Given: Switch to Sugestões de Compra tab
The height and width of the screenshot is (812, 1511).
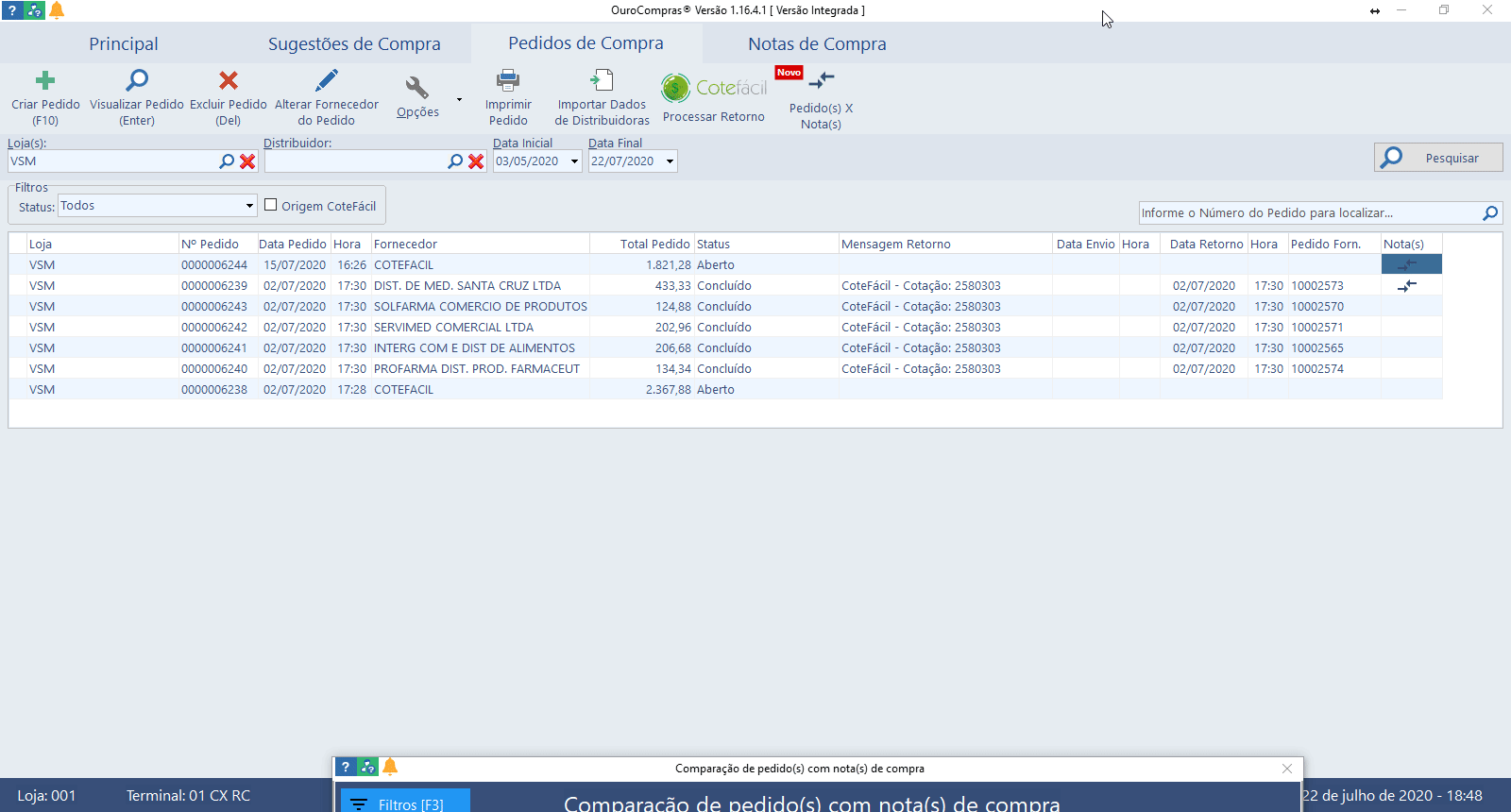Looking at the screenshot, I should point(354,44).
